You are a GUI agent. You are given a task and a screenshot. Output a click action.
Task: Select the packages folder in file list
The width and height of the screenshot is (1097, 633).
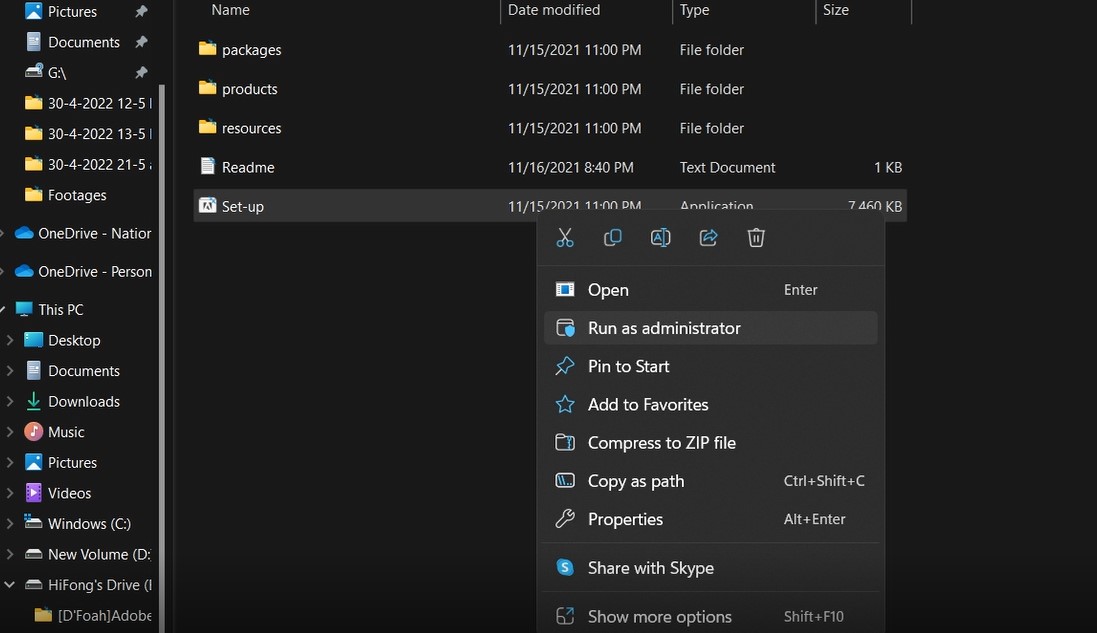click(251, 50)
